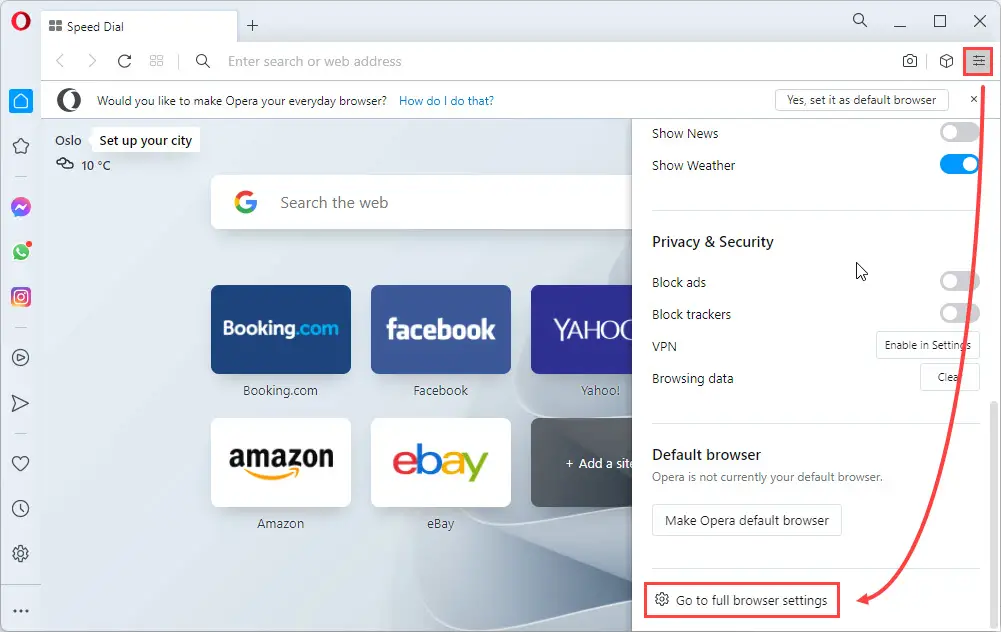Click the Google logo in search box

click(x=246, y=202)
